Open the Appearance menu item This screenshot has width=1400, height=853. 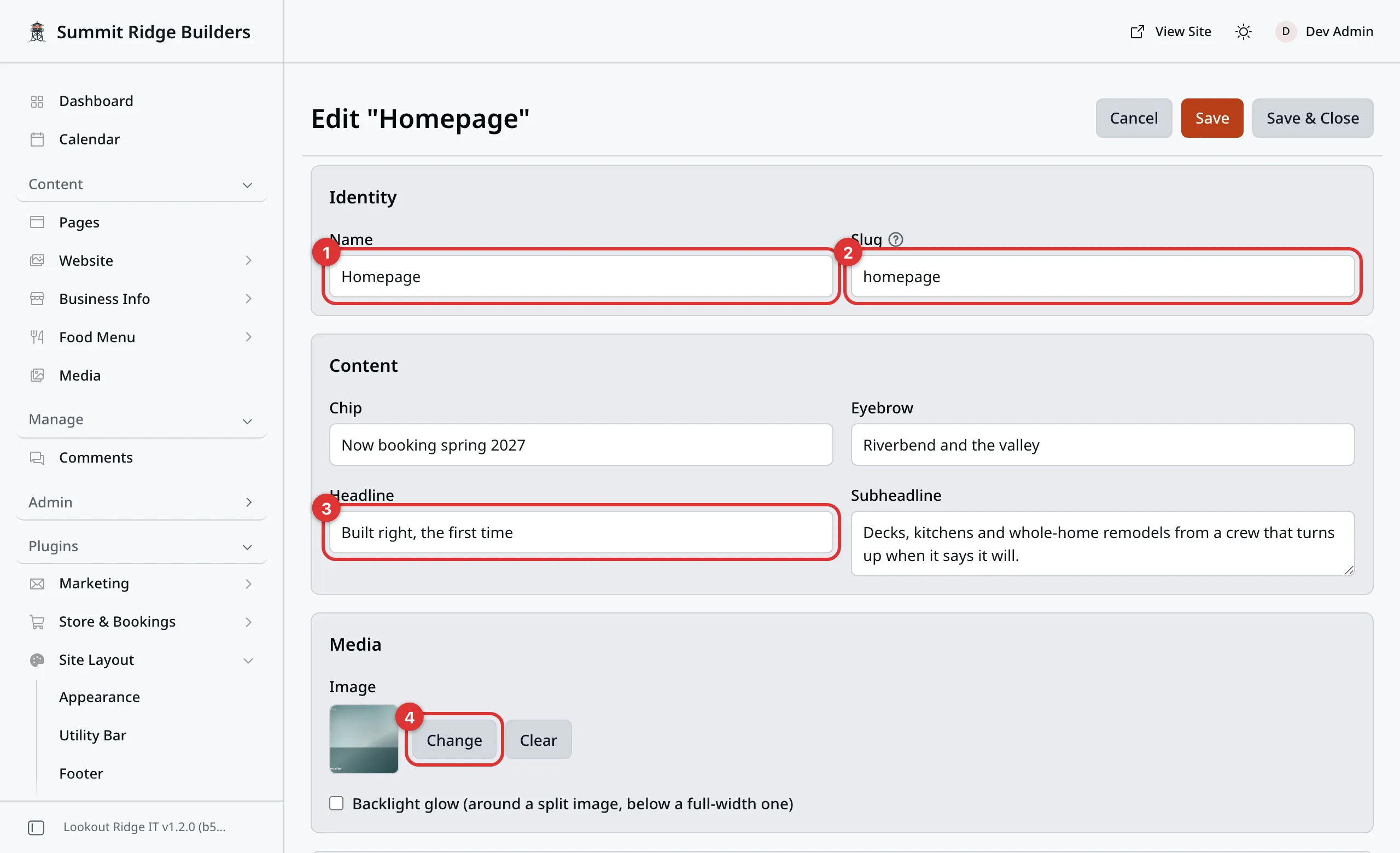point(100,697)
